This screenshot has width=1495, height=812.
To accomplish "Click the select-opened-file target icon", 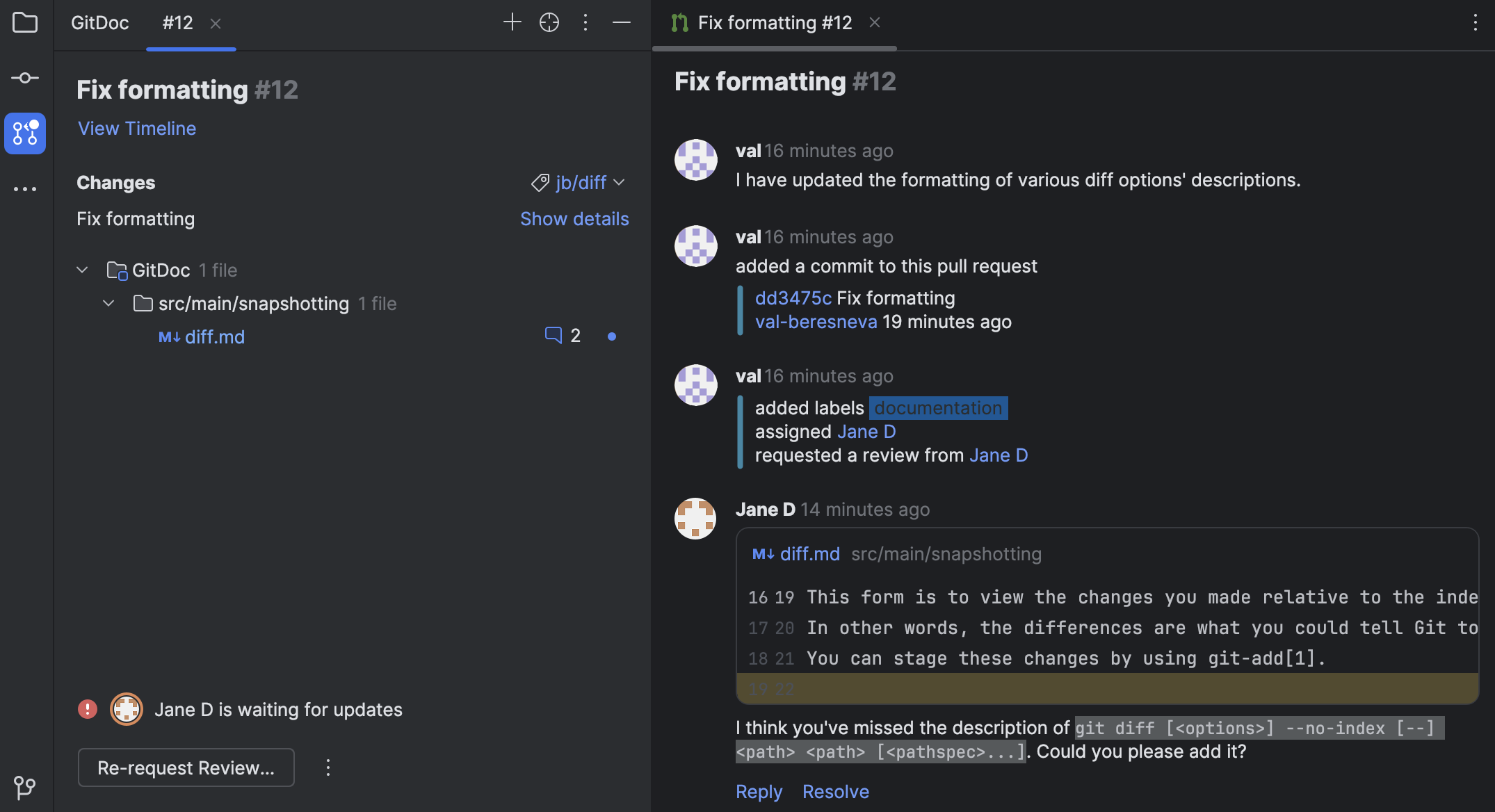I will pyautogui.click(x=549, y=22).
